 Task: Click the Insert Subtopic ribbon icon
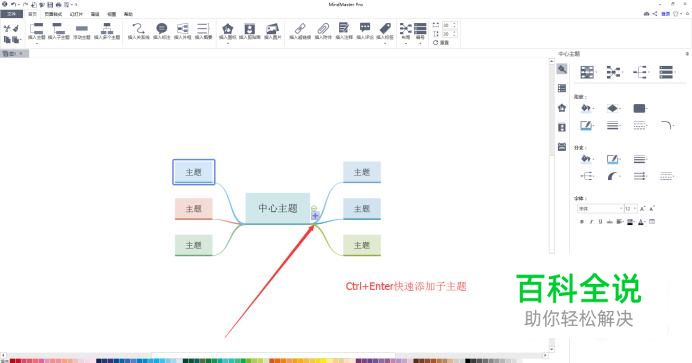[x=58, y=29]
